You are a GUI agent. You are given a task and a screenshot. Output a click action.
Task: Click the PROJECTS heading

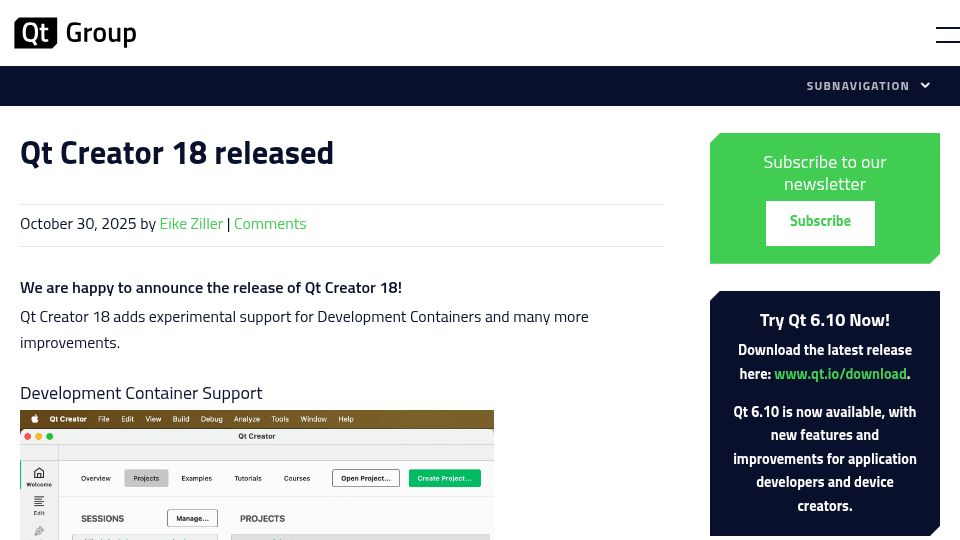(262, 519)
